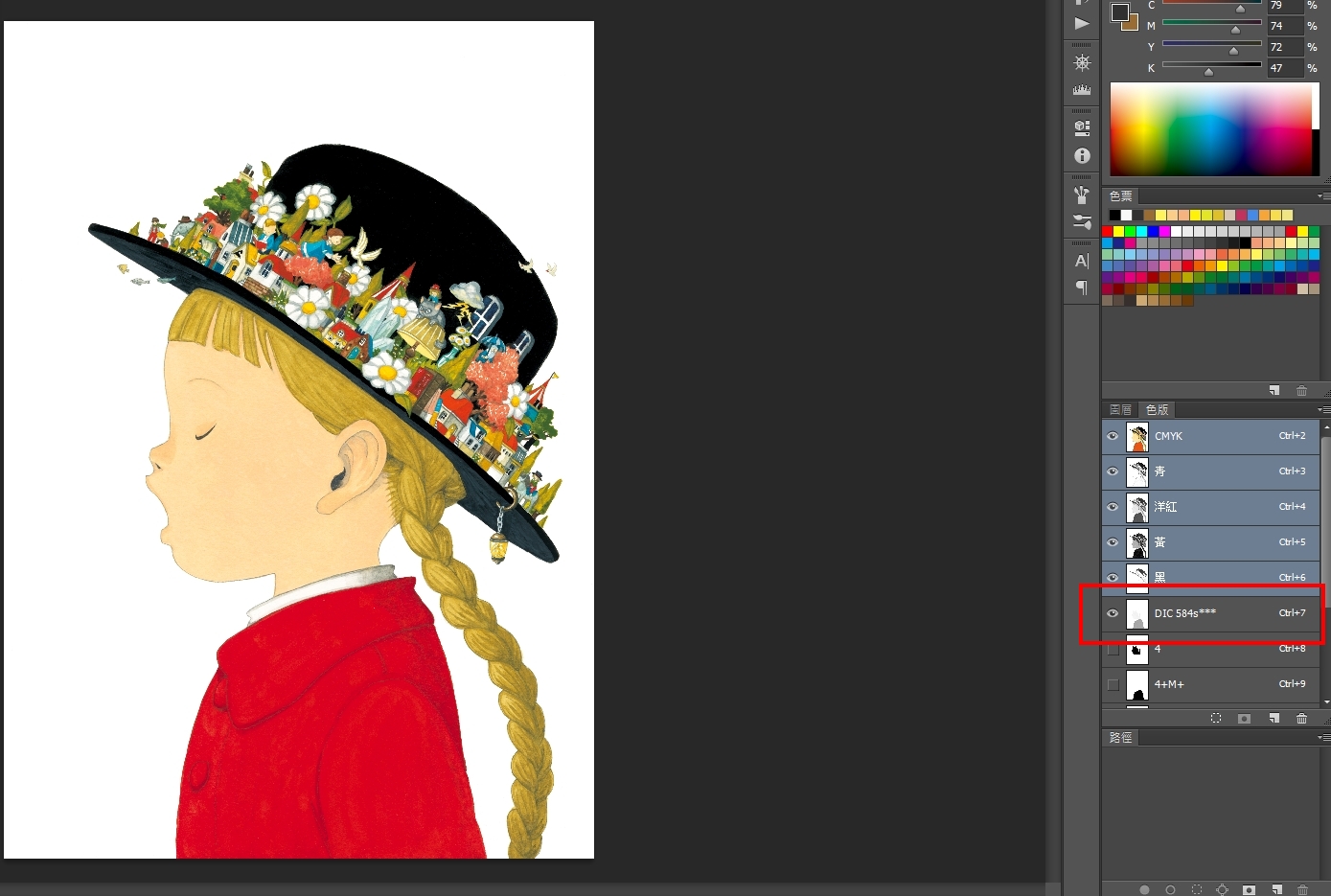
Task: Click the 4+M+ channel name
Action: [x=1169, y=684]
